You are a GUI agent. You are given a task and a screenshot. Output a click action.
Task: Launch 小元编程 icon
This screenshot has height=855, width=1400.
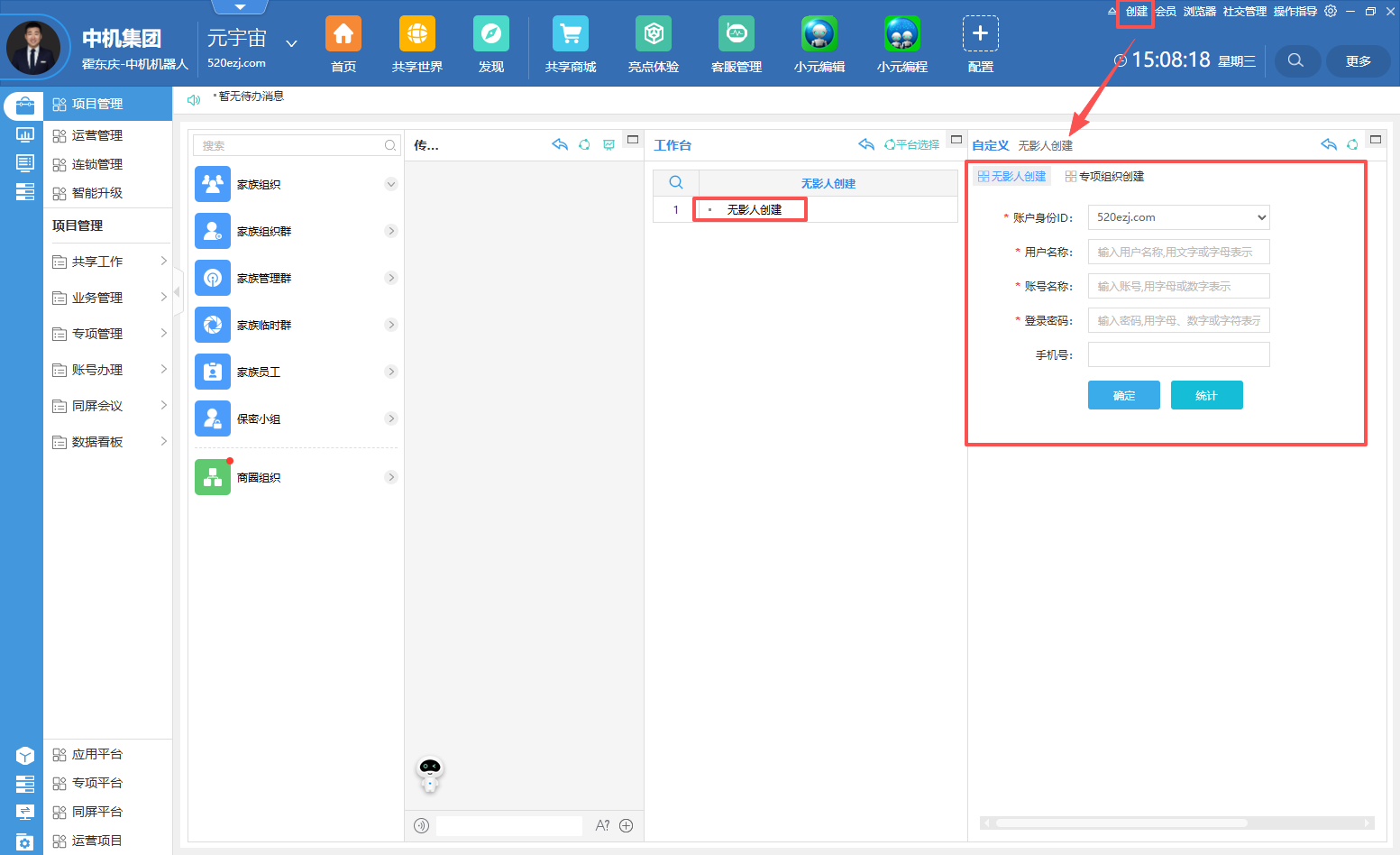click(x=901, y=34)
